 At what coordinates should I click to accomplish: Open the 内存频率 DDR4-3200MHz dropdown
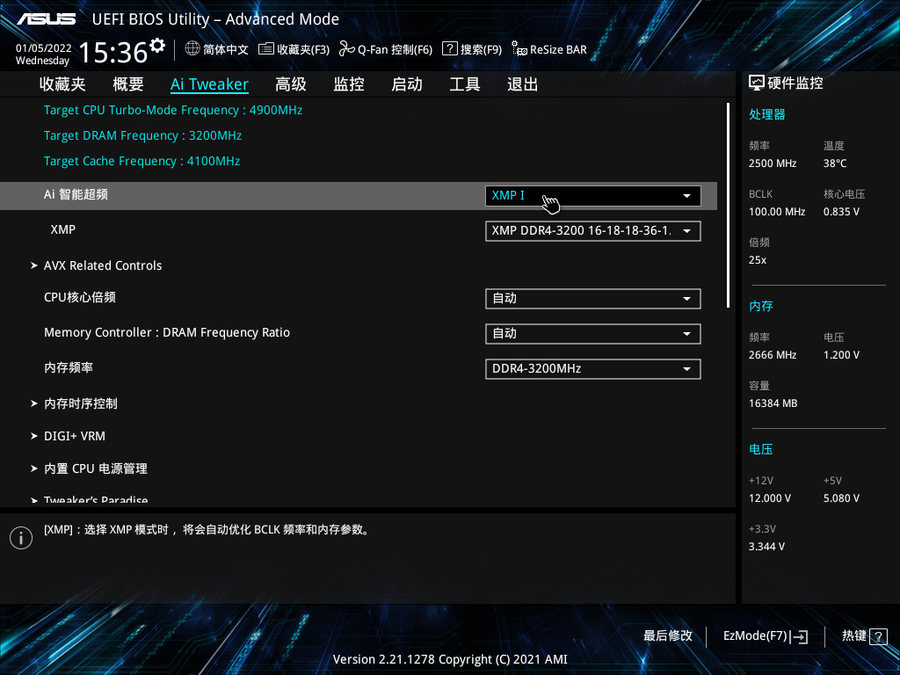click(592, 369)
